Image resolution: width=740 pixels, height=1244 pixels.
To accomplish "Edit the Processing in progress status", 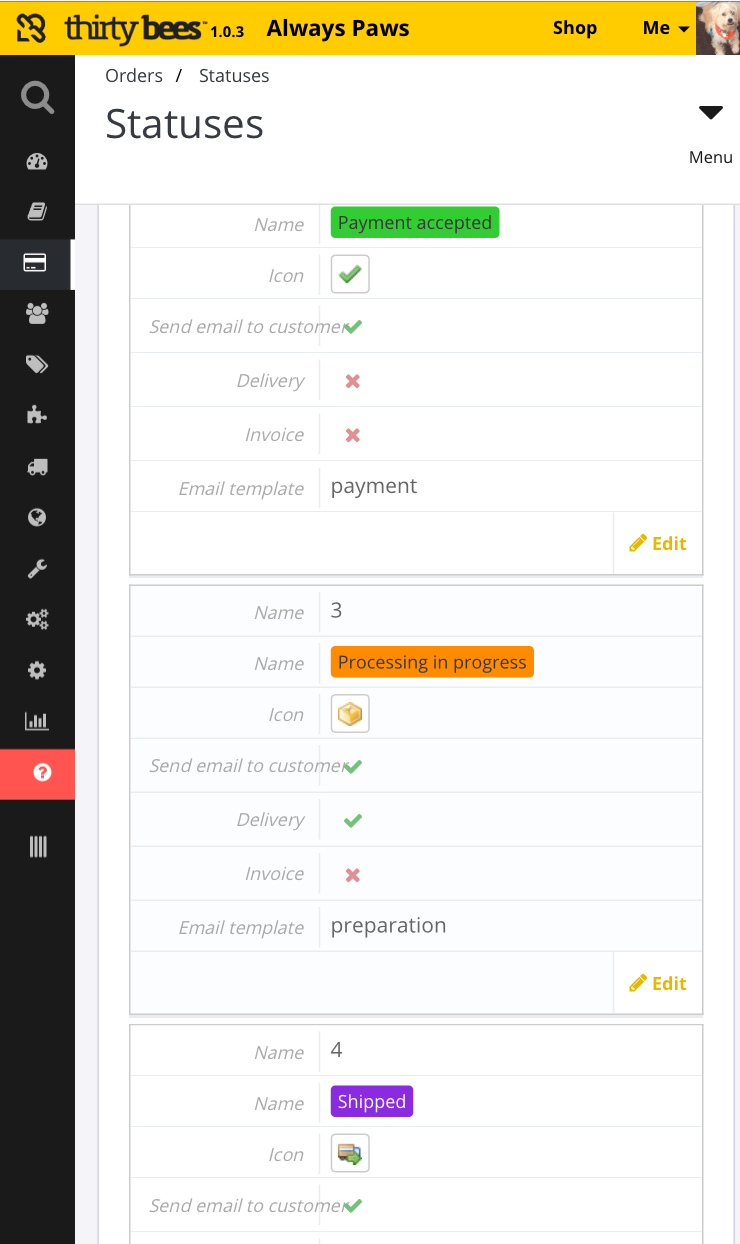I will click(658, 984).
